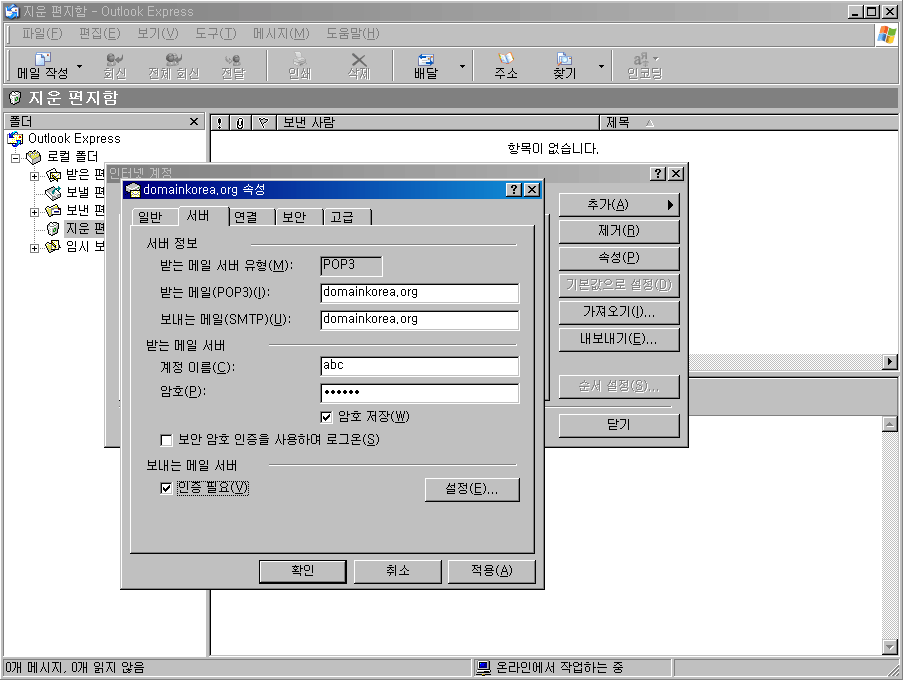Click the 제거(R) button
The width and height of the screenshot is (903, 680).
click(x=619, y=231)
